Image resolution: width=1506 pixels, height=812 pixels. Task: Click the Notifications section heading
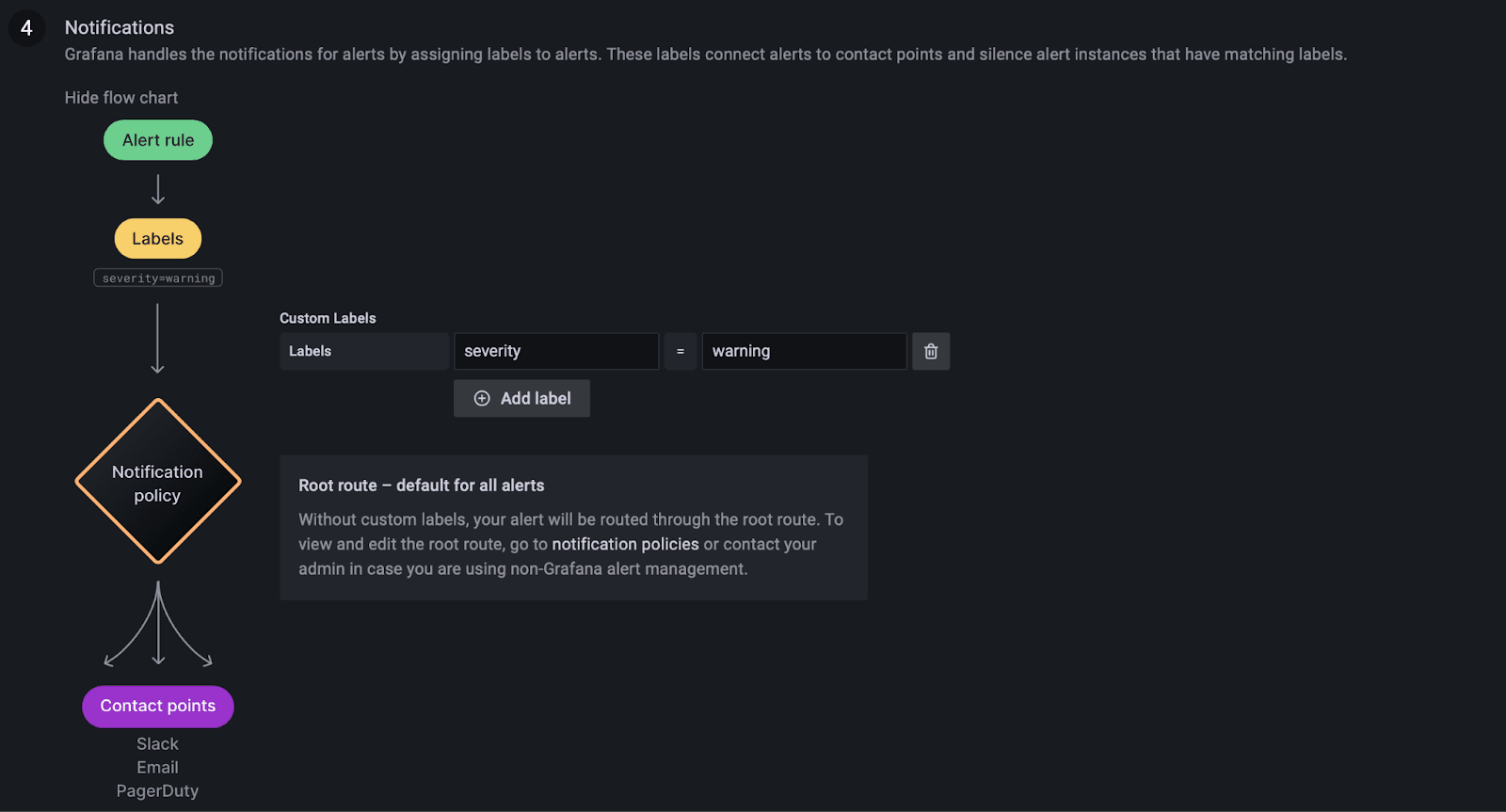[120, 28]
